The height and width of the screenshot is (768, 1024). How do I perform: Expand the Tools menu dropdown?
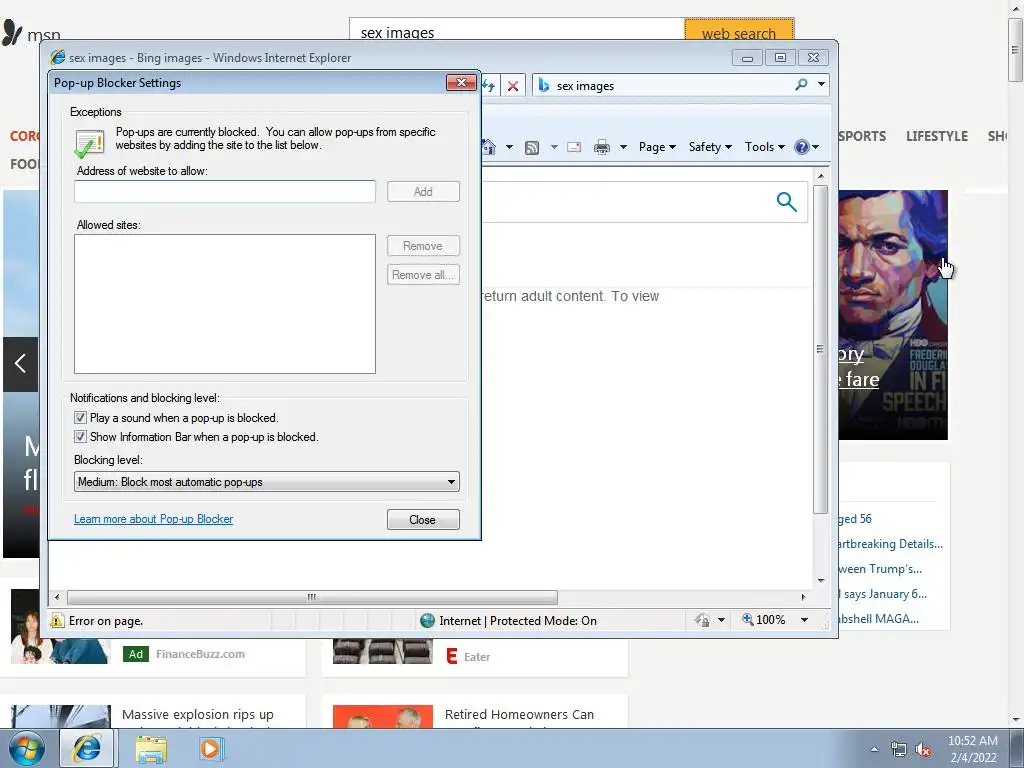(x=765, y=147)
